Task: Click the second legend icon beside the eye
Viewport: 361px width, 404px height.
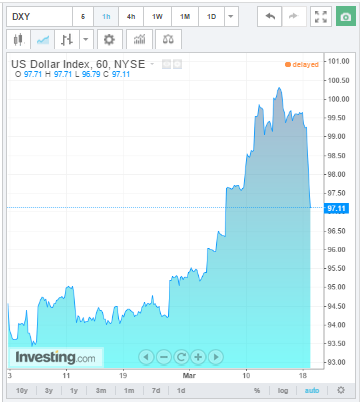Action: click(178, 64)
